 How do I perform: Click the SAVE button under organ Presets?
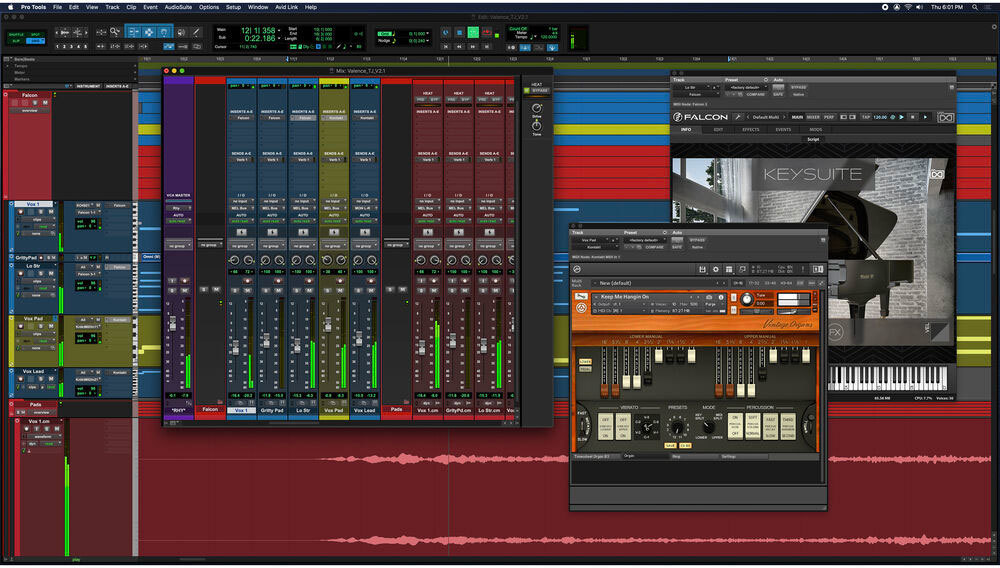pos(671,445)
